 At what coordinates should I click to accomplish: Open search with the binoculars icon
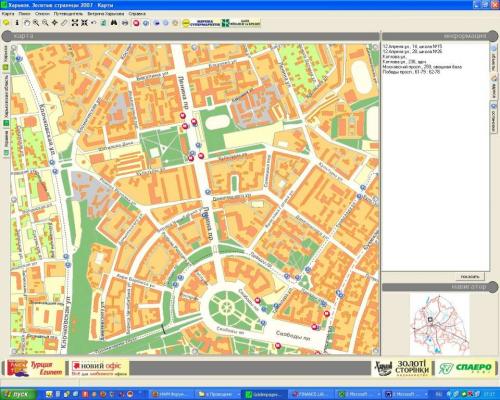pos(114,23)
